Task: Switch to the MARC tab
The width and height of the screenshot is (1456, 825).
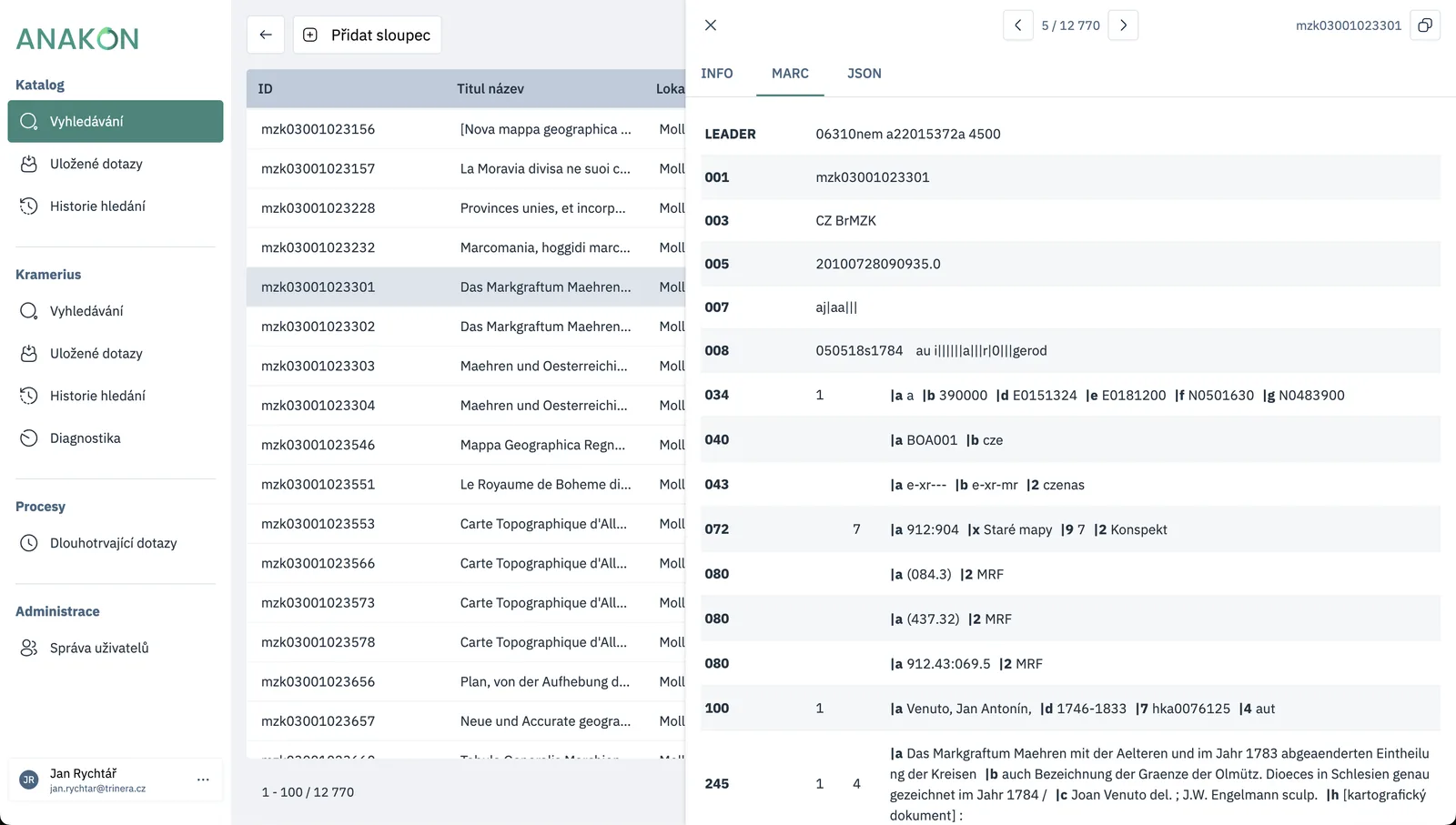Action: [790, 74]
